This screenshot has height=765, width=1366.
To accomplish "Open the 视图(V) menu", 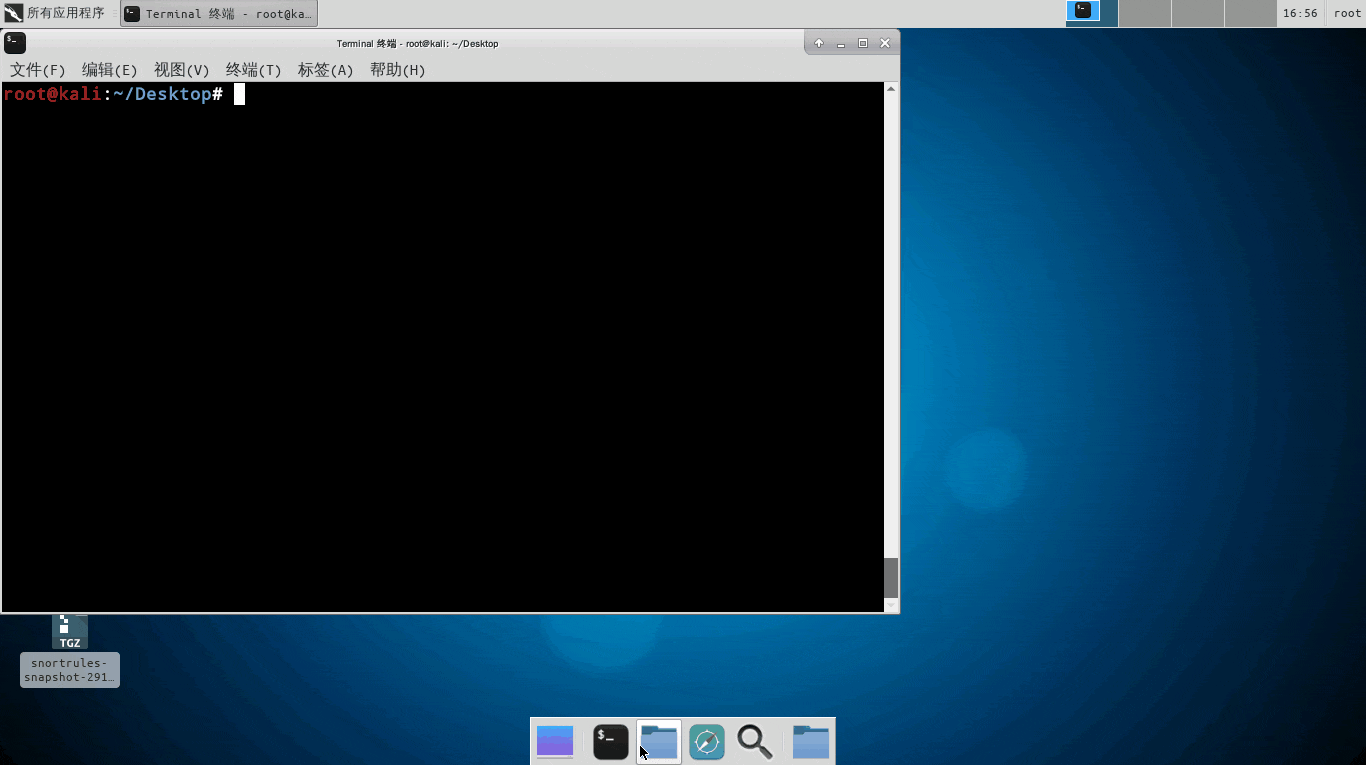I will [182, 70].
